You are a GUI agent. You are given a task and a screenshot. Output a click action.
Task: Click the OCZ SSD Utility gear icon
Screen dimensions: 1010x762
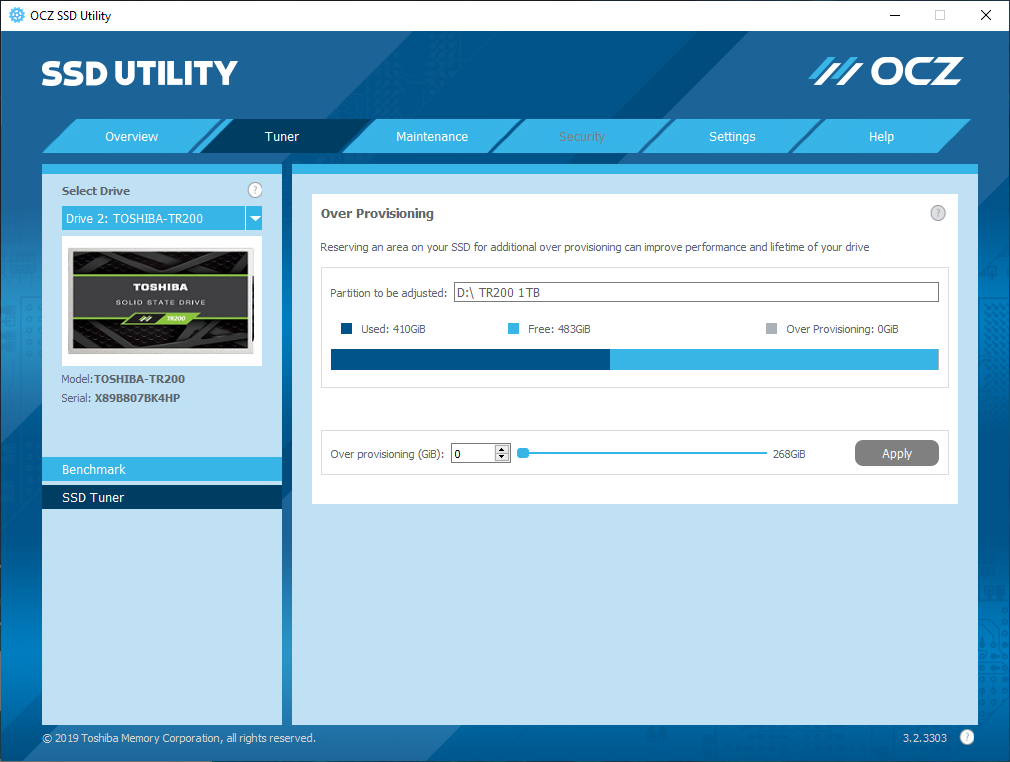[17, 15]
